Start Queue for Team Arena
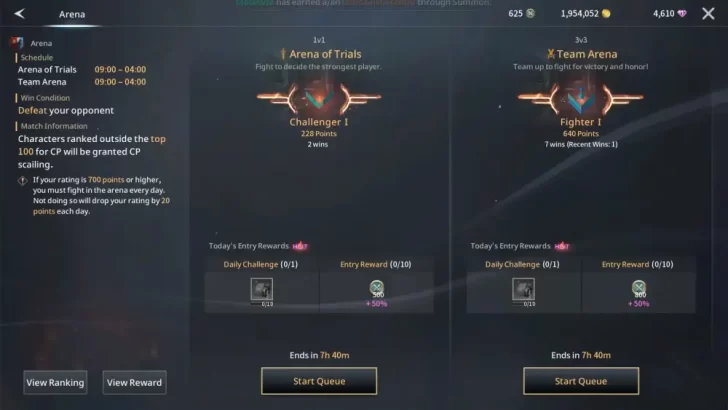Viewport: 728px width, 410px height. point(581,381)
